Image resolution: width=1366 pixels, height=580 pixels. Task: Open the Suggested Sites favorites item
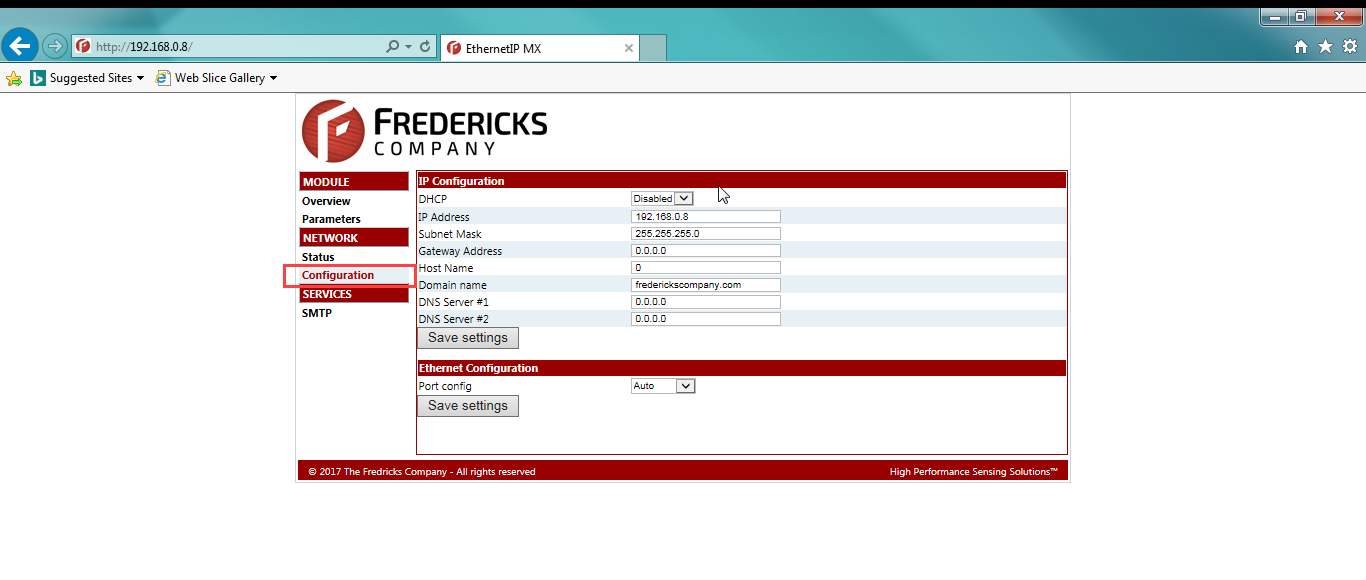point(87,78)
